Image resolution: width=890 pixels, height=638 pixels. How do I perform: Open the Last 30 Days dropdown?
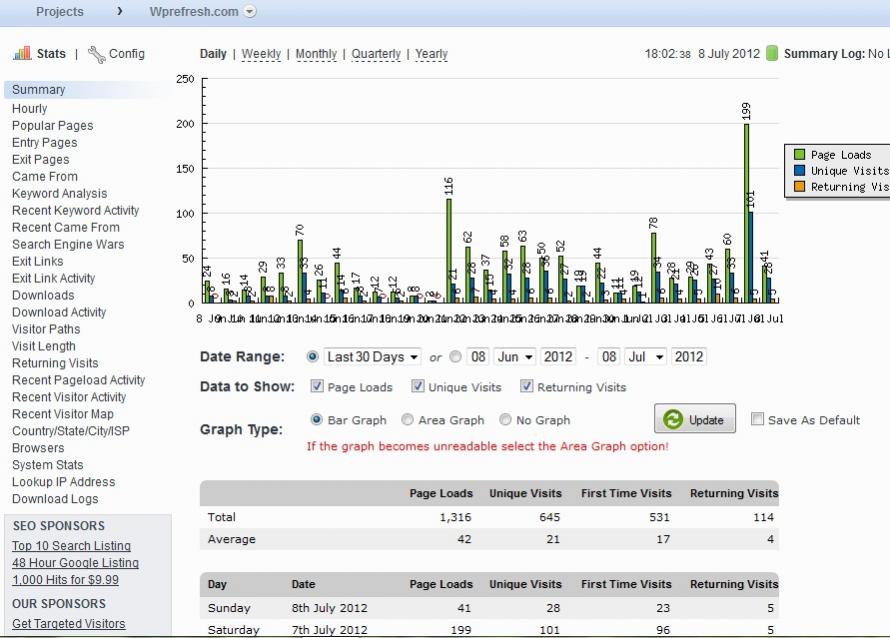(x=372, y=356)
